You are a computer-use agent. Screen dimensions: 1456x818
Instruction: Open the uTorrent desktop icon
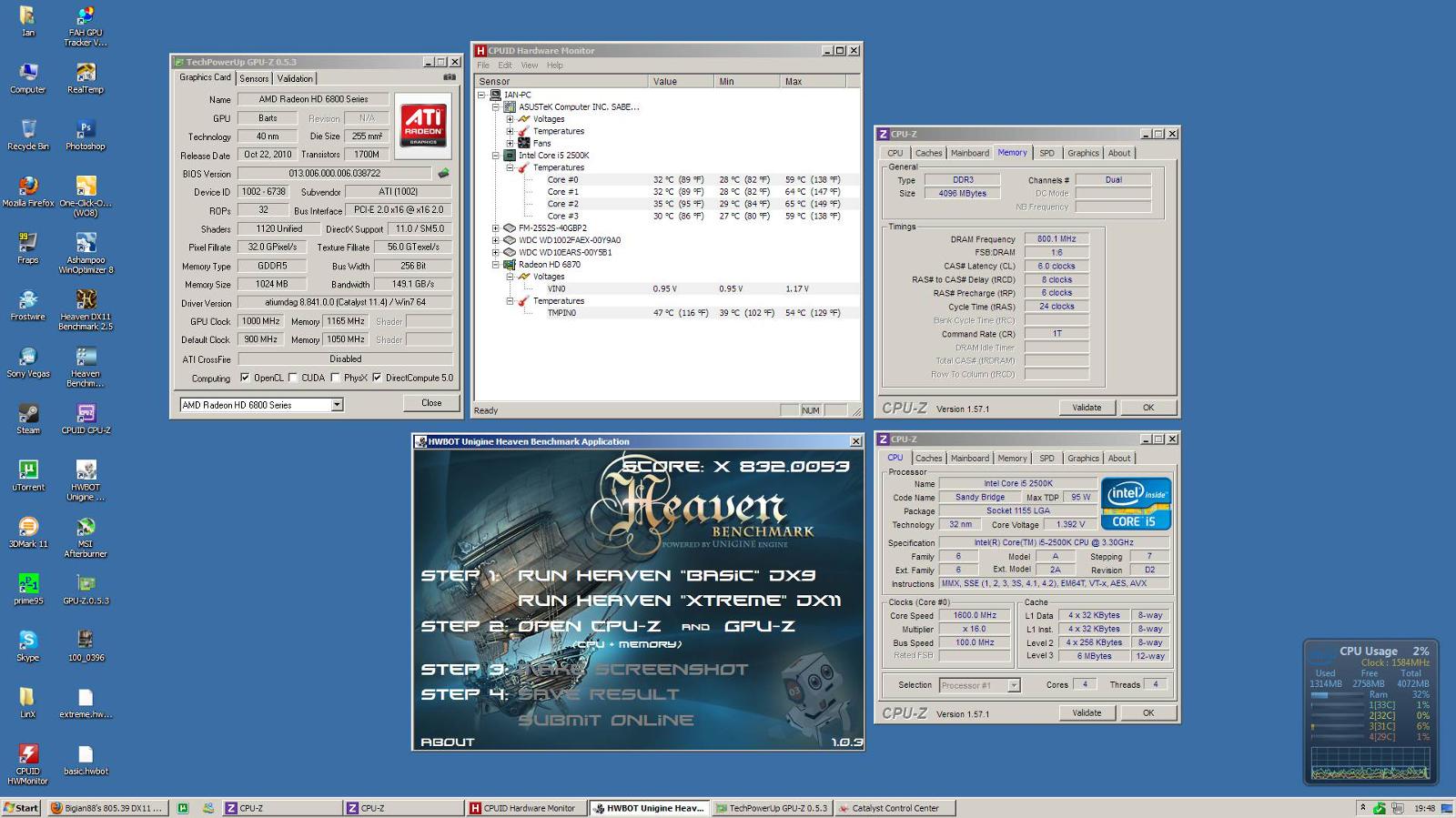click(x=28, y=475)
